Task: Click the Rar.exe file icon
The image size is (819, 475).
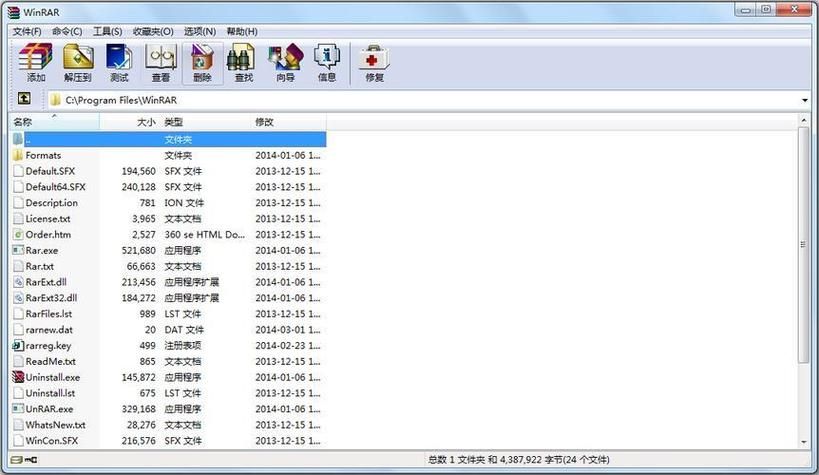Action: [18, 250]
